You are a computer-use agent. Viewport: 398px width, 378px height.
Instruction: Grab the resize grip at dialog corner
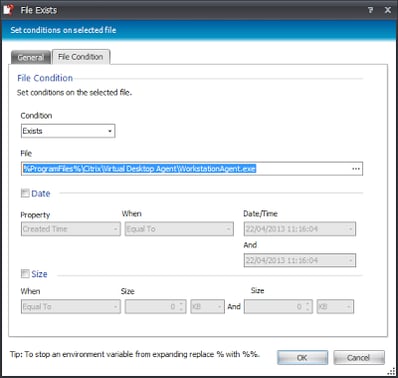pos(391,372)
